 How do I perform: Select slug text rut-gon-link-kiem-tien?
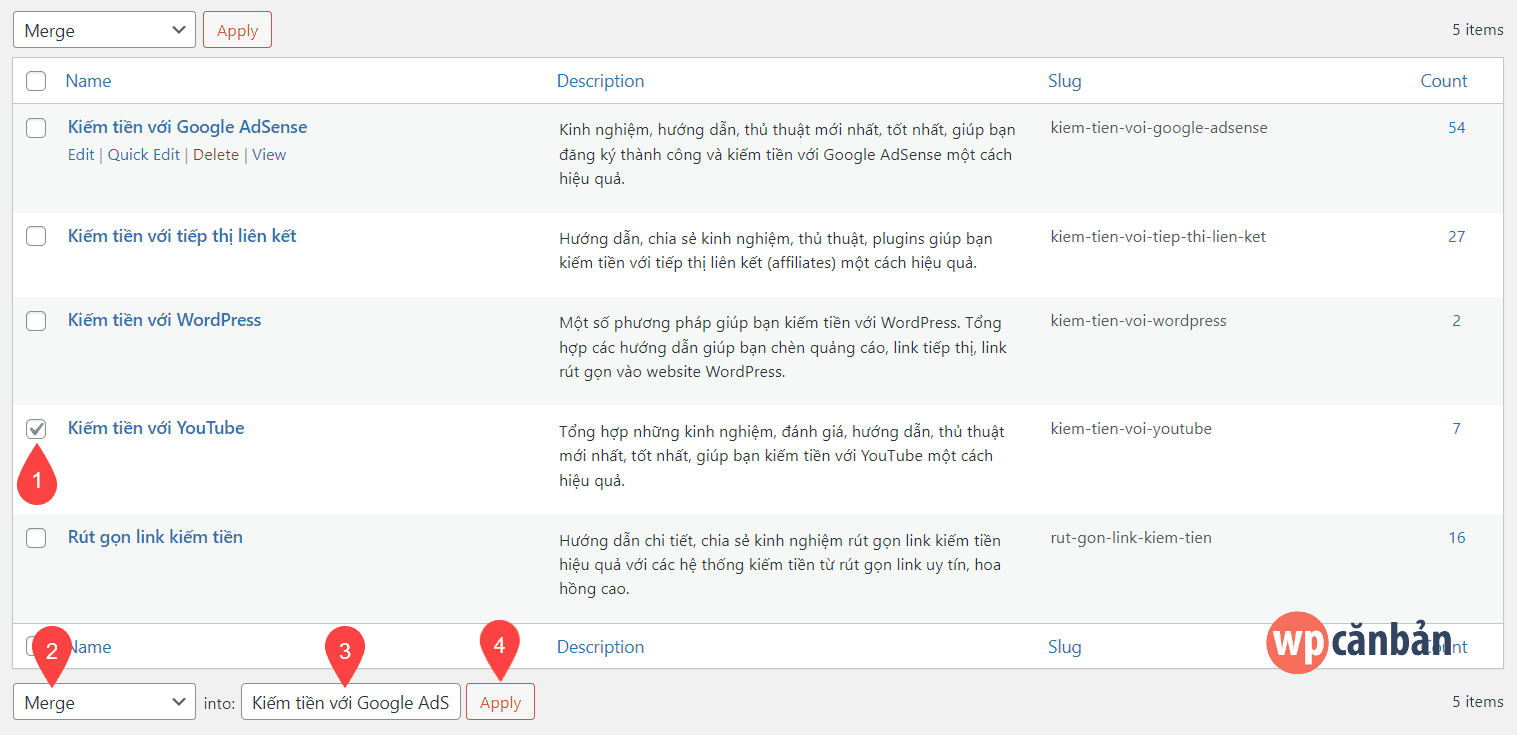click(x=1131, y=537)
